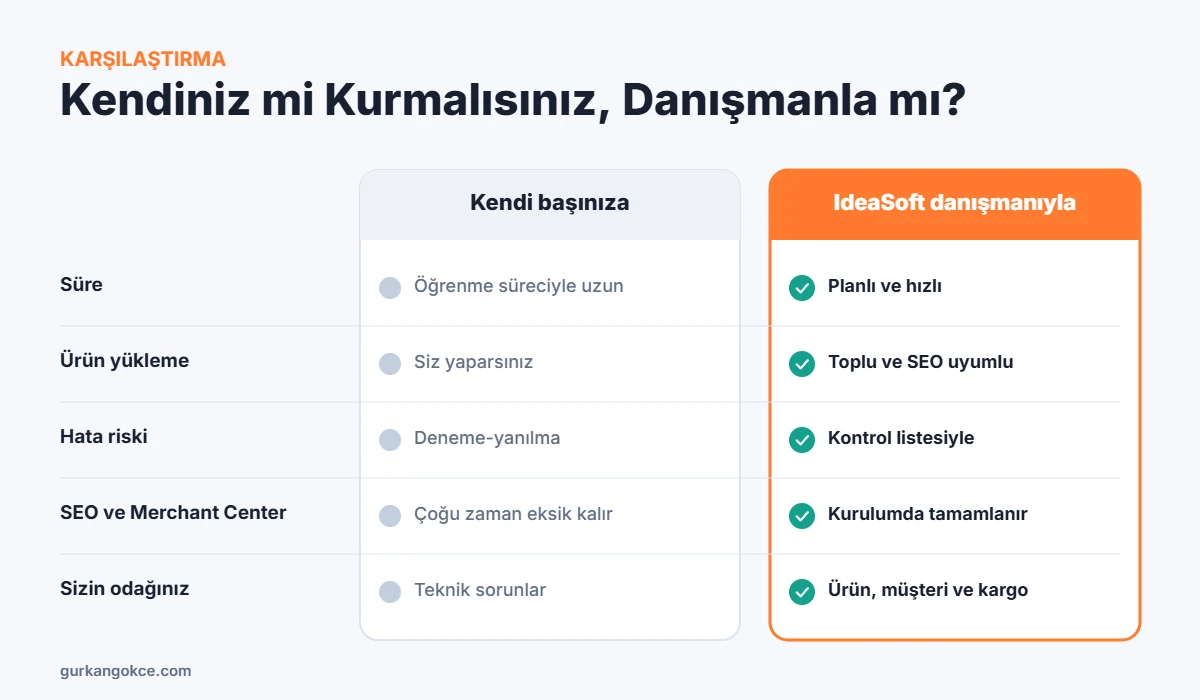Open the gurkangokce.com link
Viewport: 1200px width, 700px height.
point(125,671)
